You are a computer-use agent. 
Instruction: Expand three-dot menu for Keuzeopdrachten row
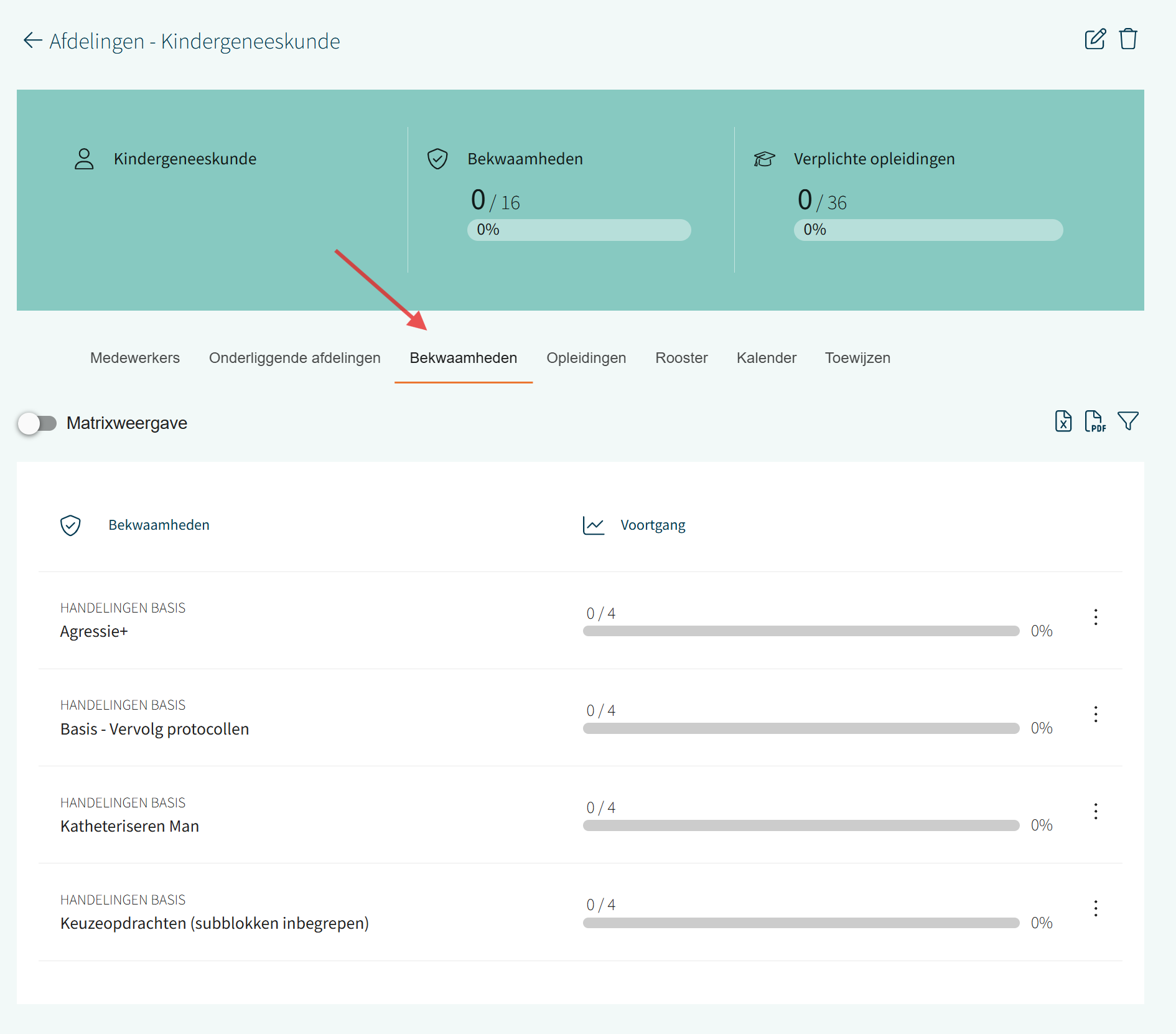pyautogui.click(x=1096, y=908)
